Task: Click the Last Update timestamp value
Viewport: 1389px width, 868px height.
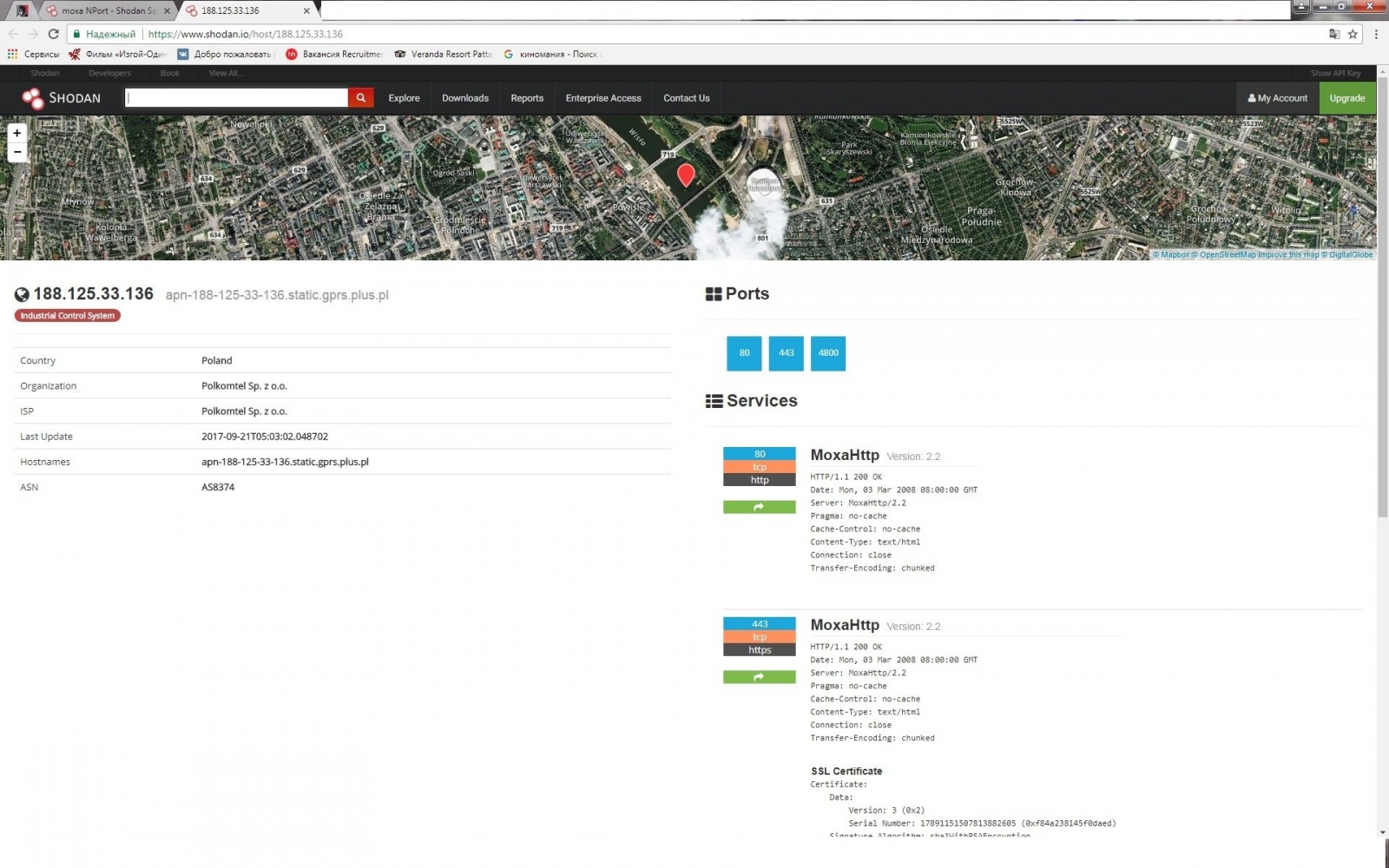Action: [265, 437]
